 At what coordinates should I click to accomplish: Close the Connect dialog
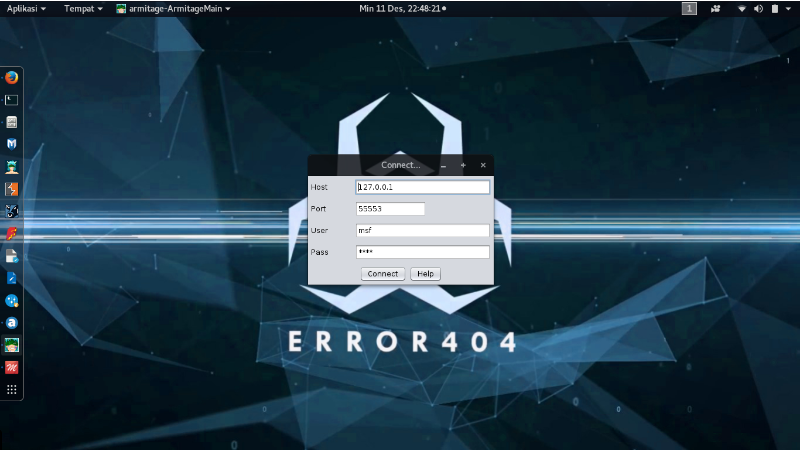483,165
